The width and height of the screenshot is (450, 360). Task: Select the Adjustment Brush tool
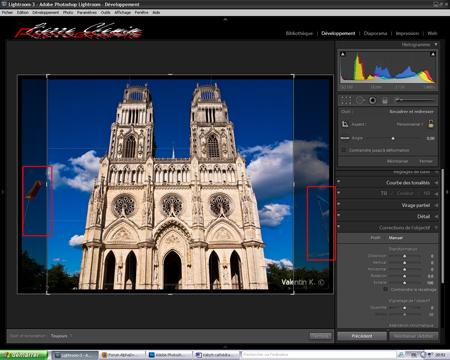point(414,100)
